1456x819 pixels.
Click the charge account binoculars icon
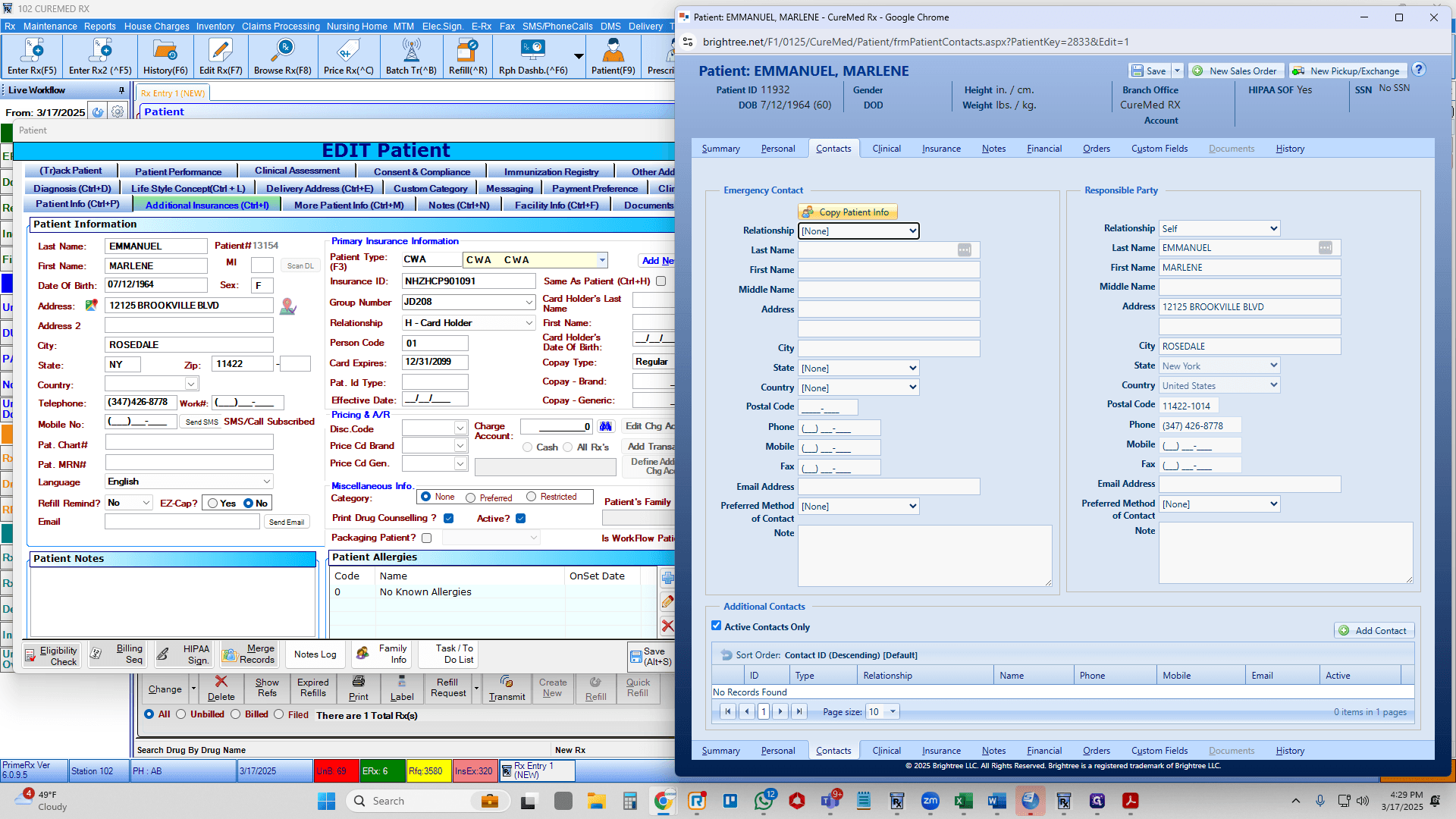point(605,426)
